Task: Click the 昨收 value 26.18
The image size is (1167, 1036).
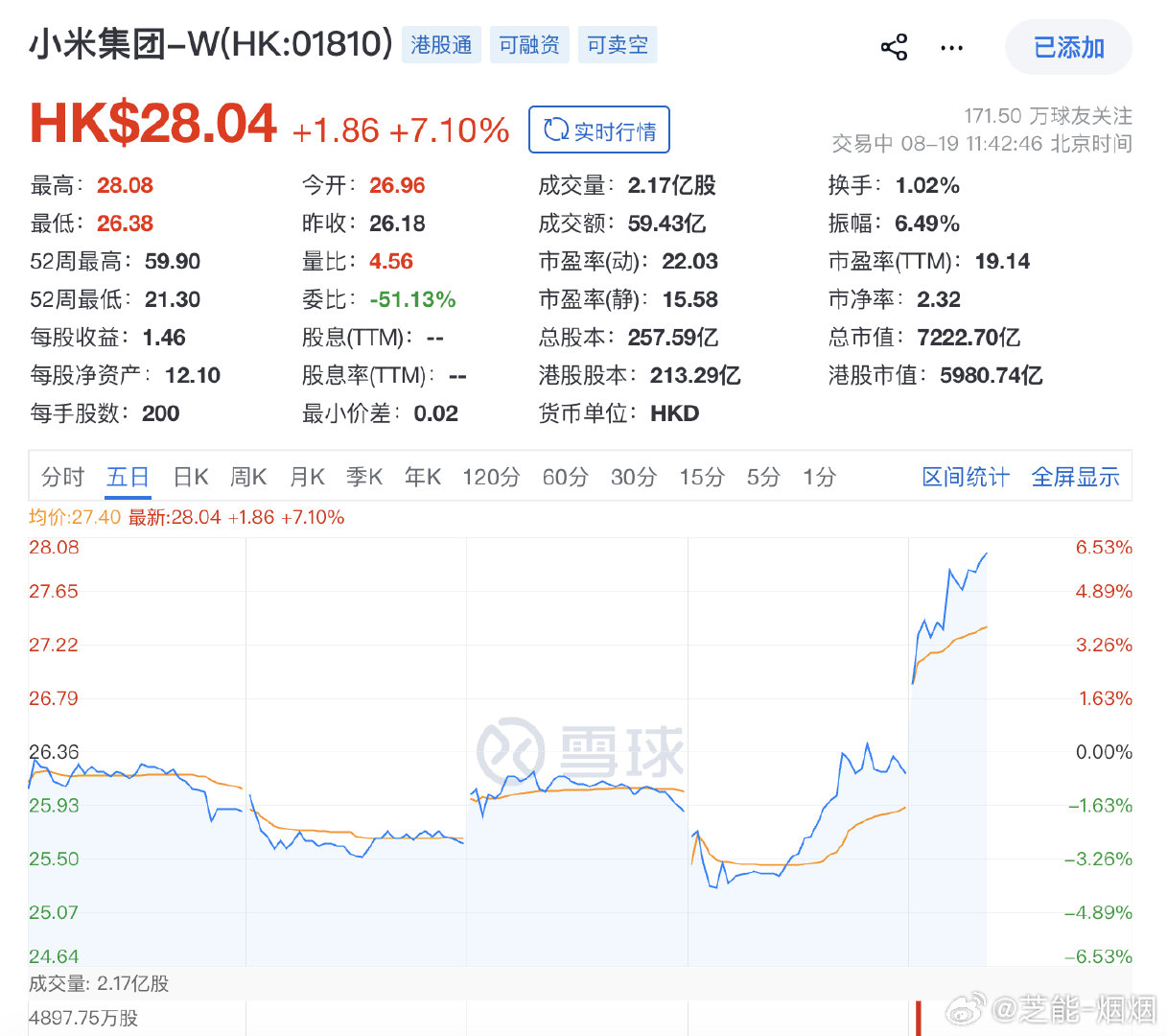Action: pyautogui.click(x=397, y=224)
